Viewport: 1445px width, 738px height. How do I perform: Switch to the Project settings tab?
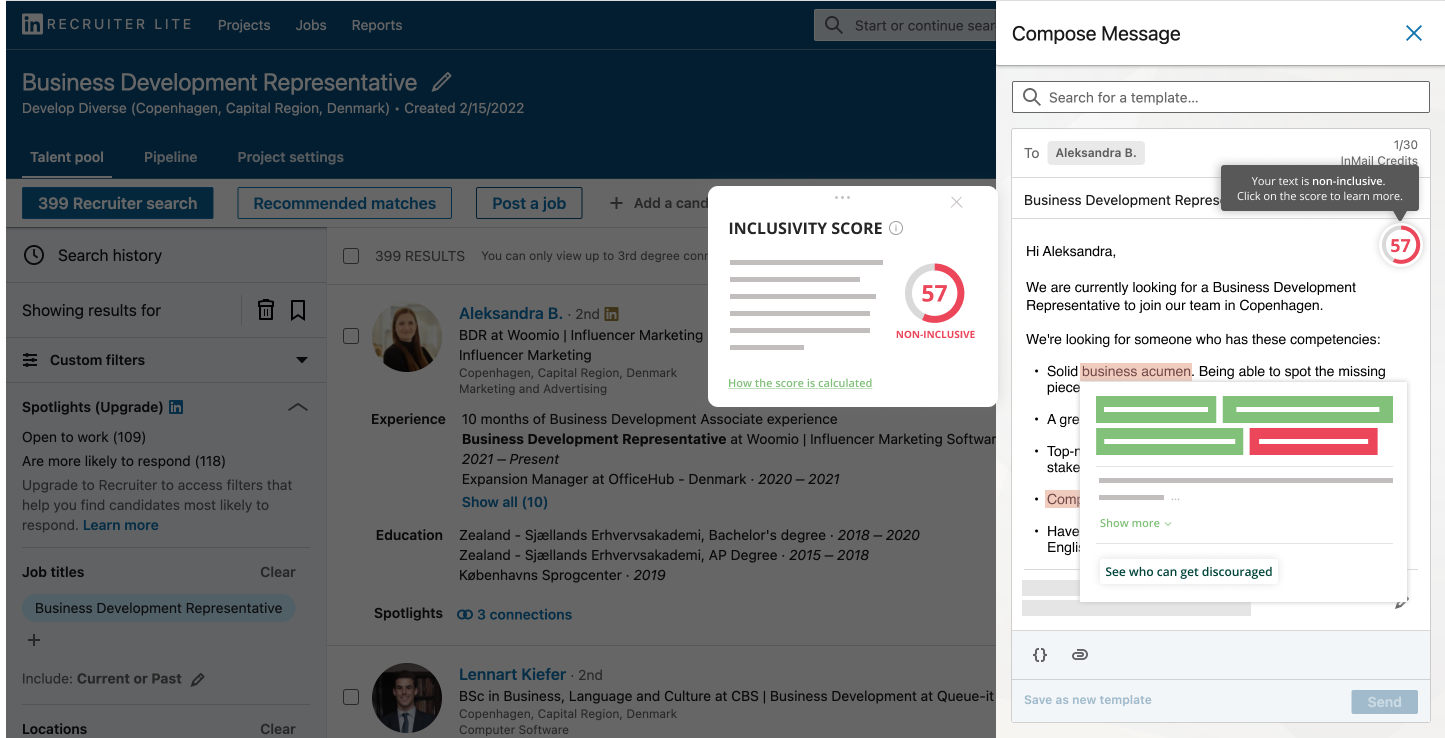click(x=290, y=157)
